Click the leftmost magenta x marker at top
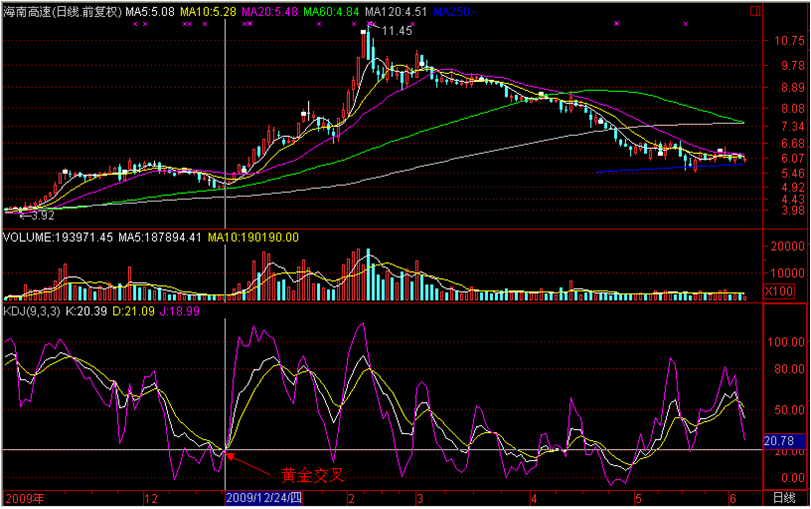Viewport: 811px width, 509px height. coord(133,23)
